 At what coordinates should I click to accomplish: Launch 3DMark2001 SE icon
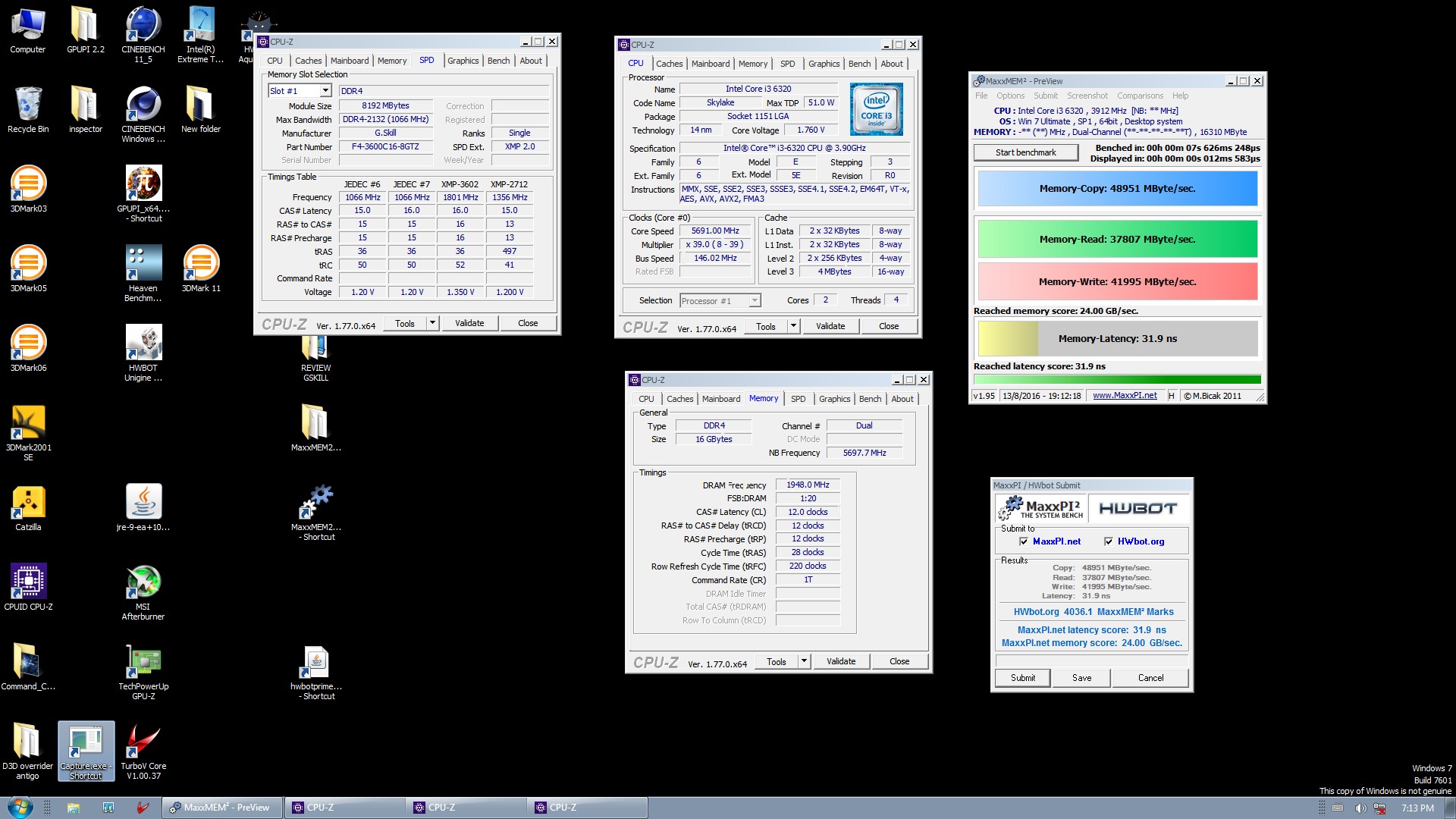[x=28, y=433]
